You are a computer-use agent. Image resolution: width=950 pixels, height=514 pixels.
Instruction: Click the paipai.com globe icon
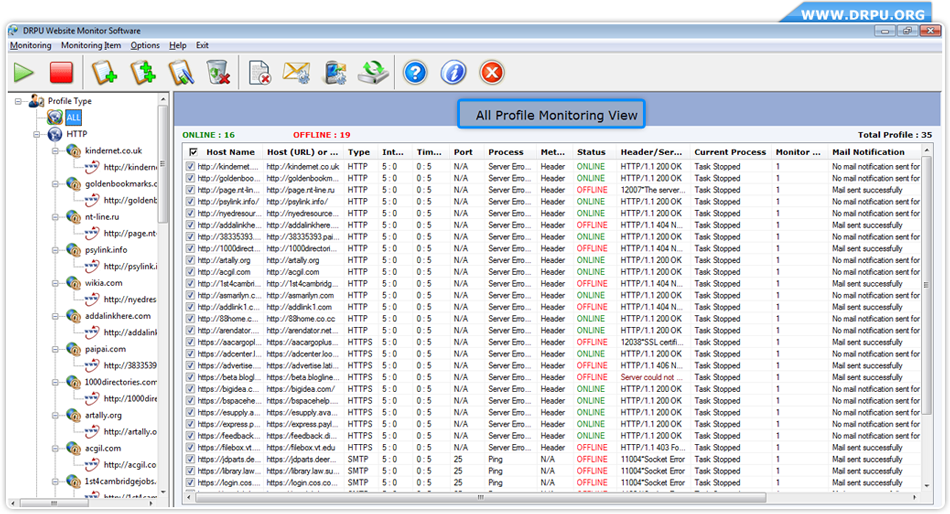pyautogui.click(x=73, y=349)
